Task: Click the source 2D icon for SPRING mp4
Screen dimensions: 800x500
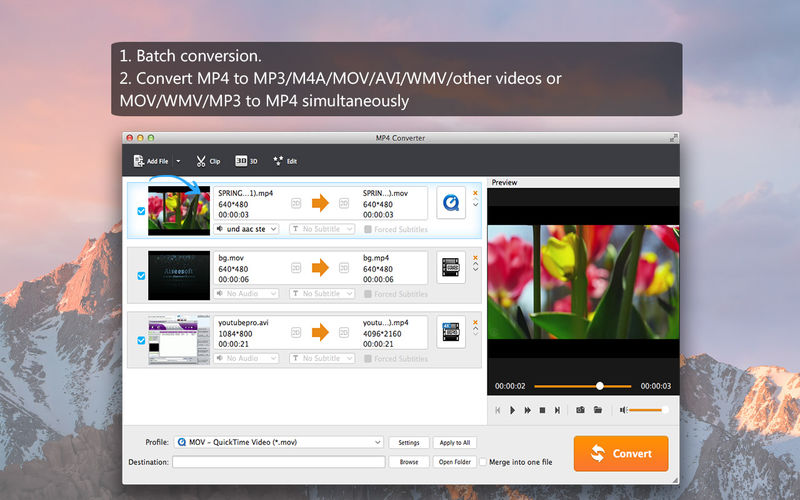Action: (x=296, y=204)
